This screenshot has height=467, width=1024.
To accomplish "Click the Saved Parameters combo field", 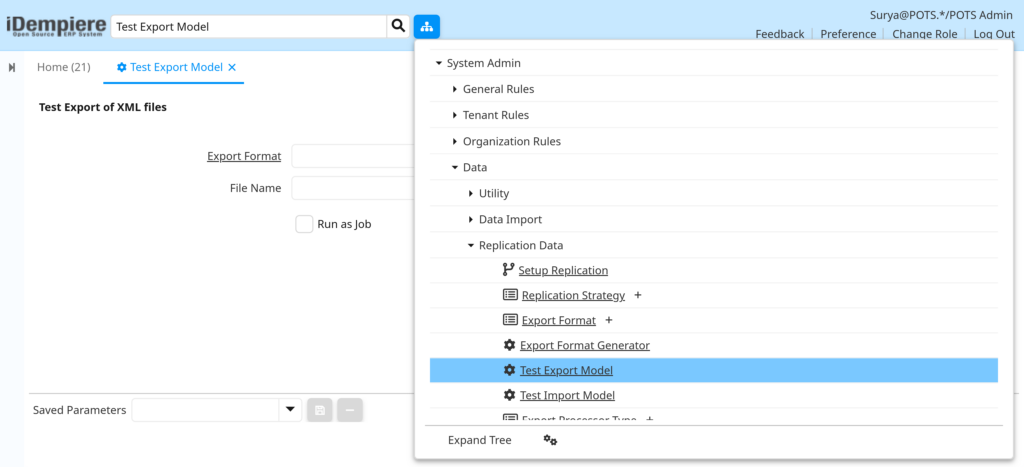I will tap(206, 410).
